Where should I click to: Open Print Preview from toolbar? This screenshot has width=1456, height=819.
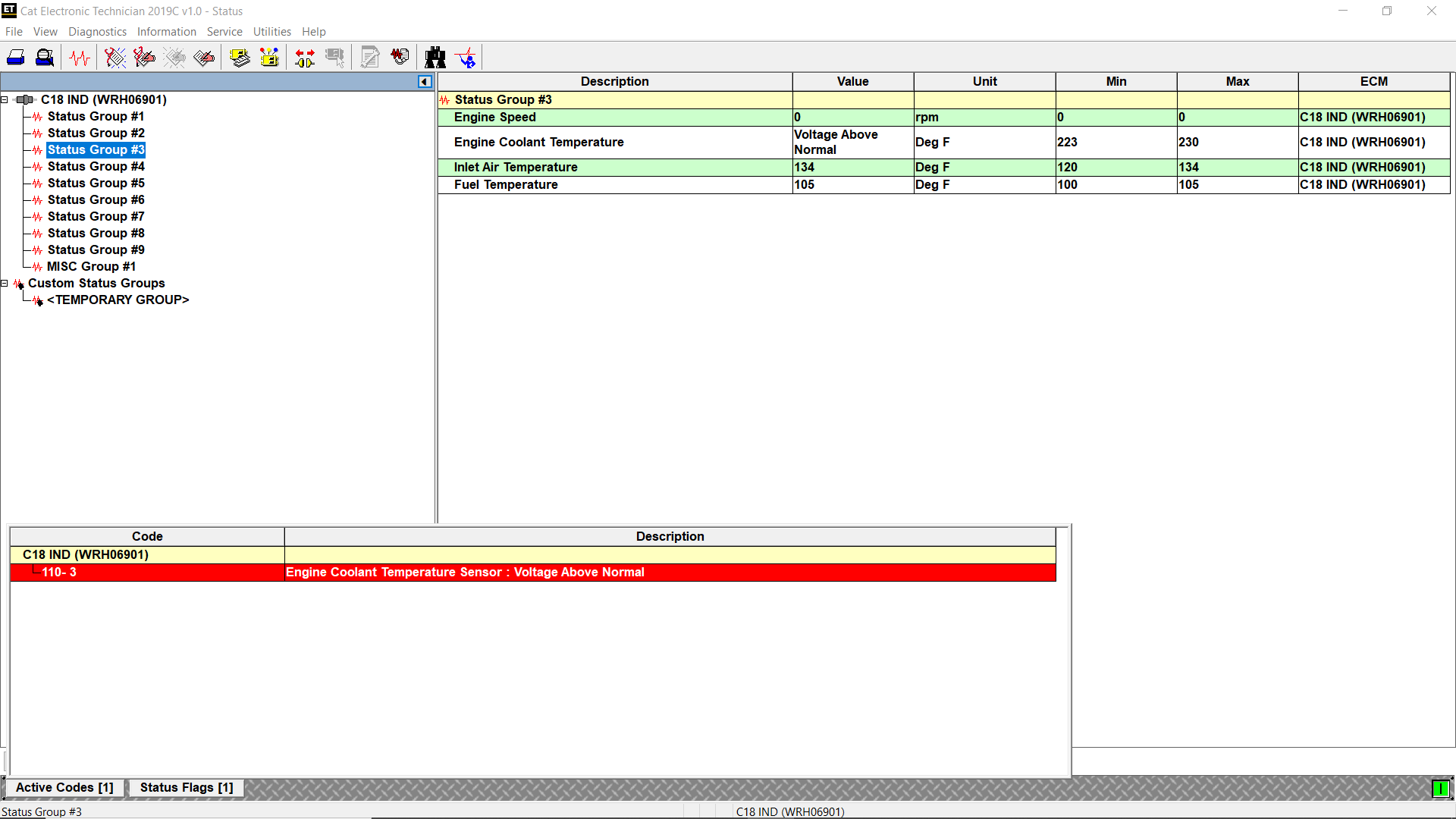pyautogui.click(x=45, y=58)
